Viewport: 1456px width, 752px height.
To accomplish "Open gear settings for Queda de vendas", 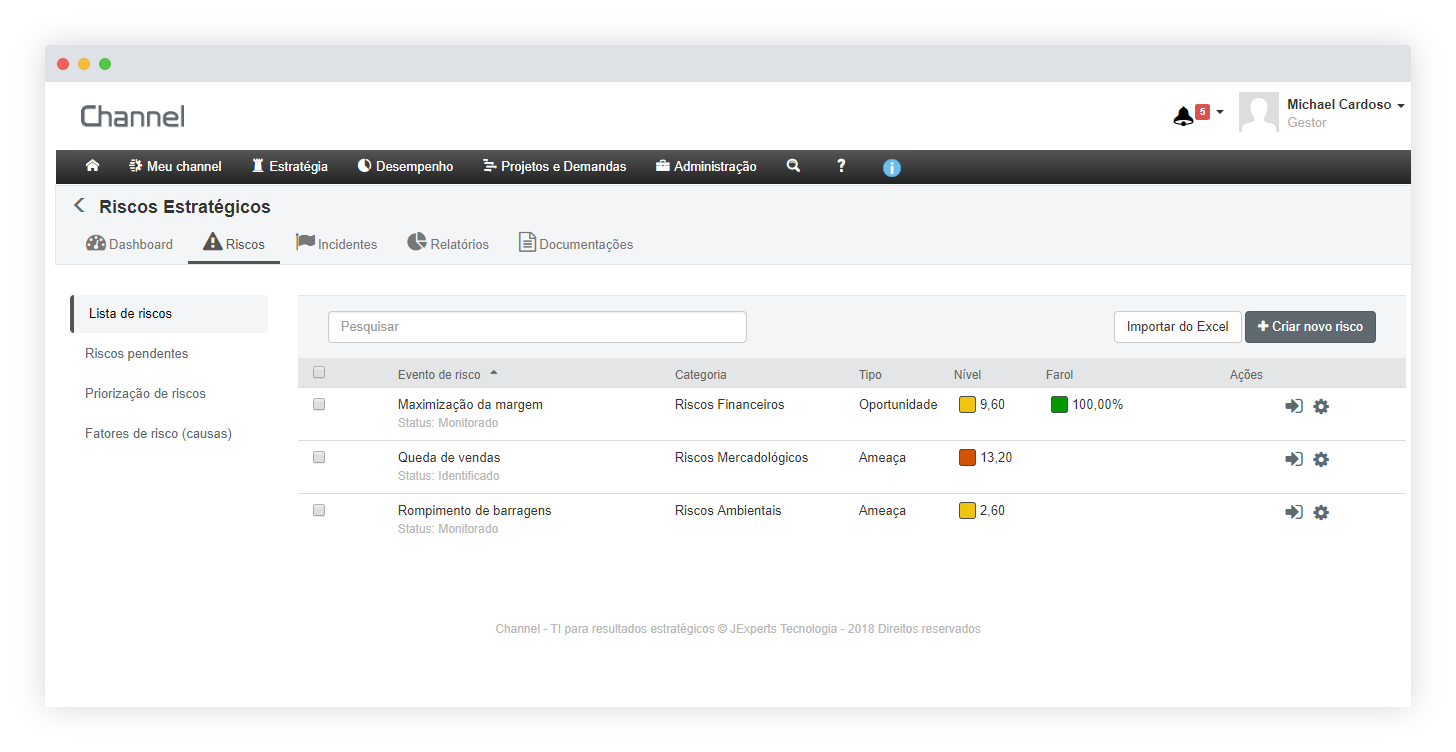I will (x=1320, y=459).
